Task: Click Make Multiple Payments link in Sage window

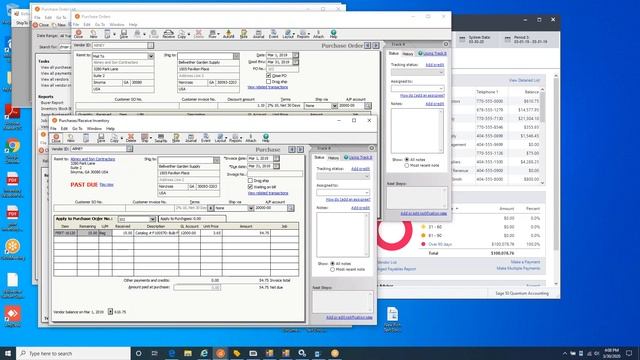Action: point(518,269)
